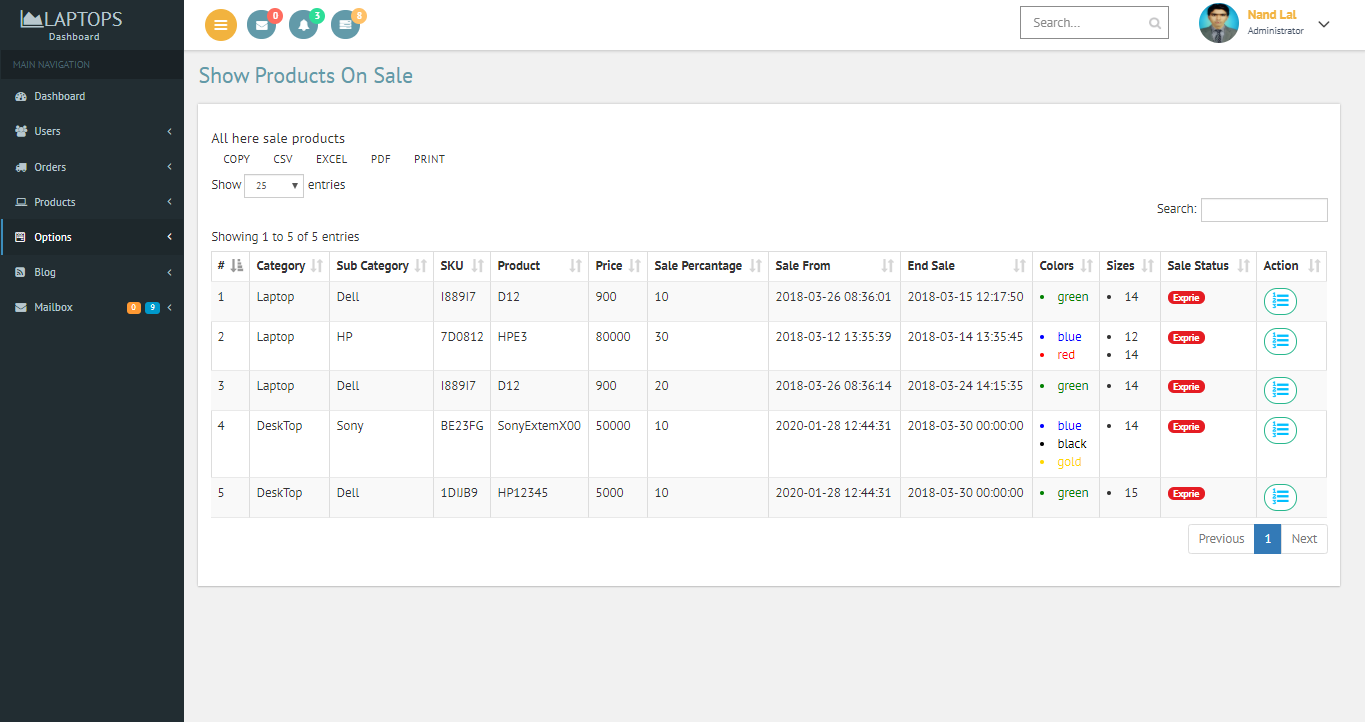Open the bell notifications icon

[303, 26]
